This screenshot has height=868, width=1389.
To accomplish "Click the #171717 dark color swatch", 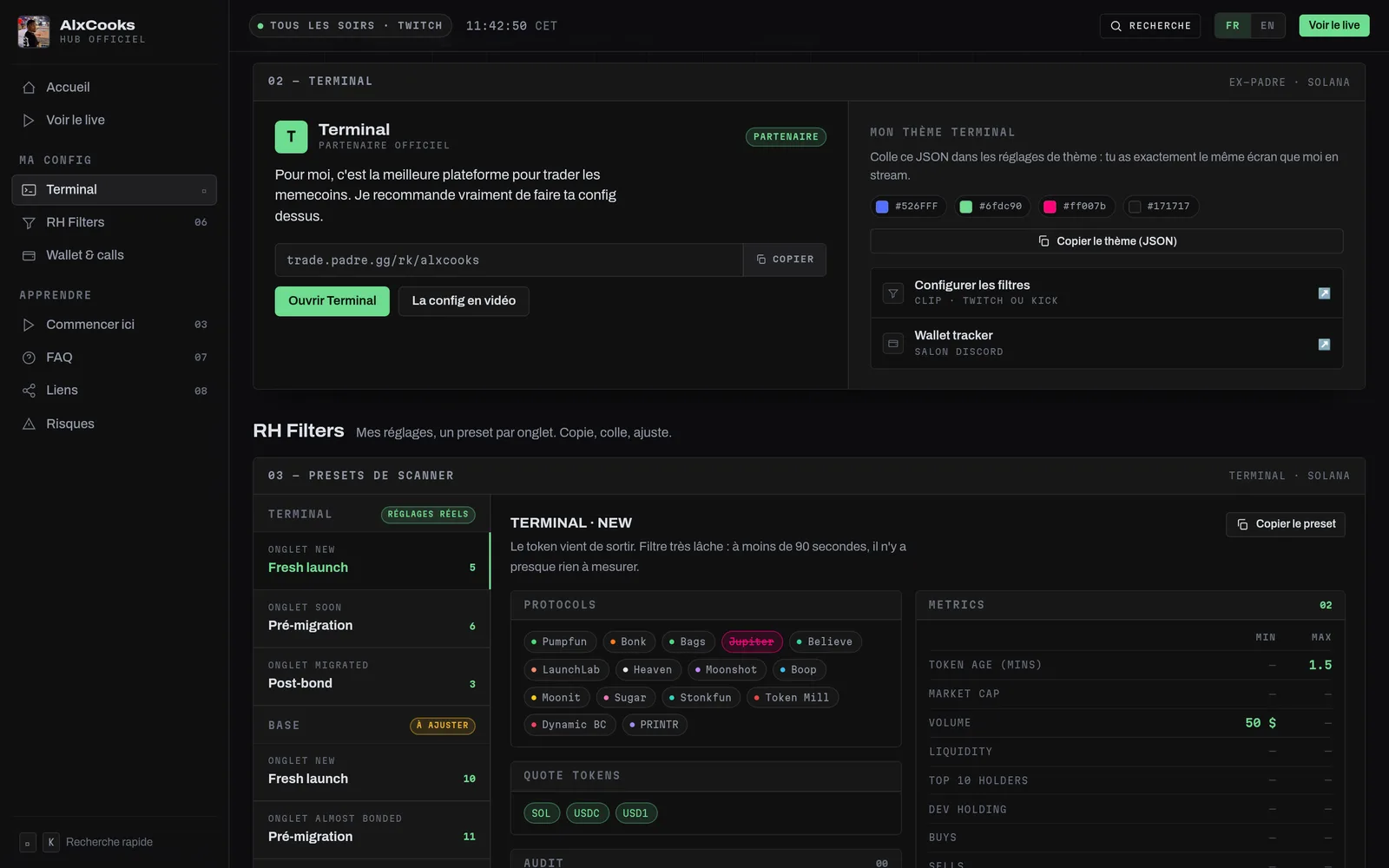I will pyautogui.click(x=1134, y=207).
